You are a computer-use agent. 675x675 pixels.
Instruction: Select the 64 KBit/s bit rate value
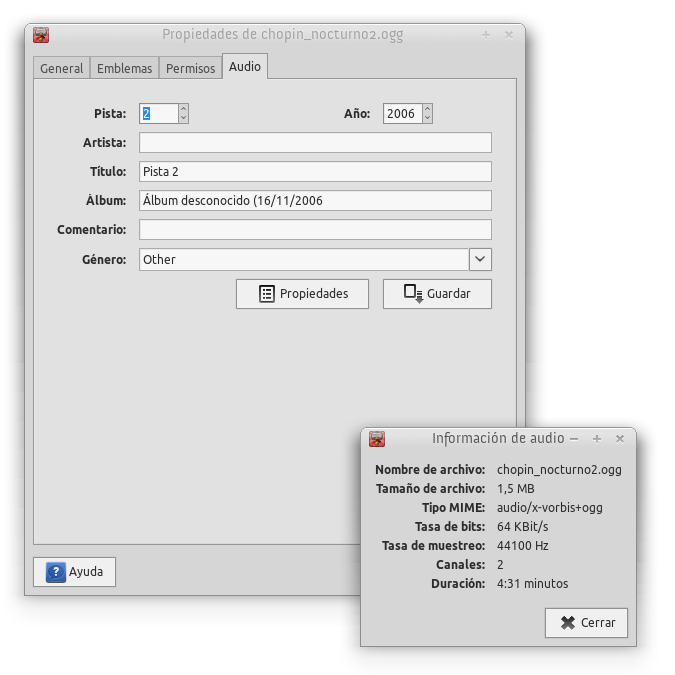(523, 526)
